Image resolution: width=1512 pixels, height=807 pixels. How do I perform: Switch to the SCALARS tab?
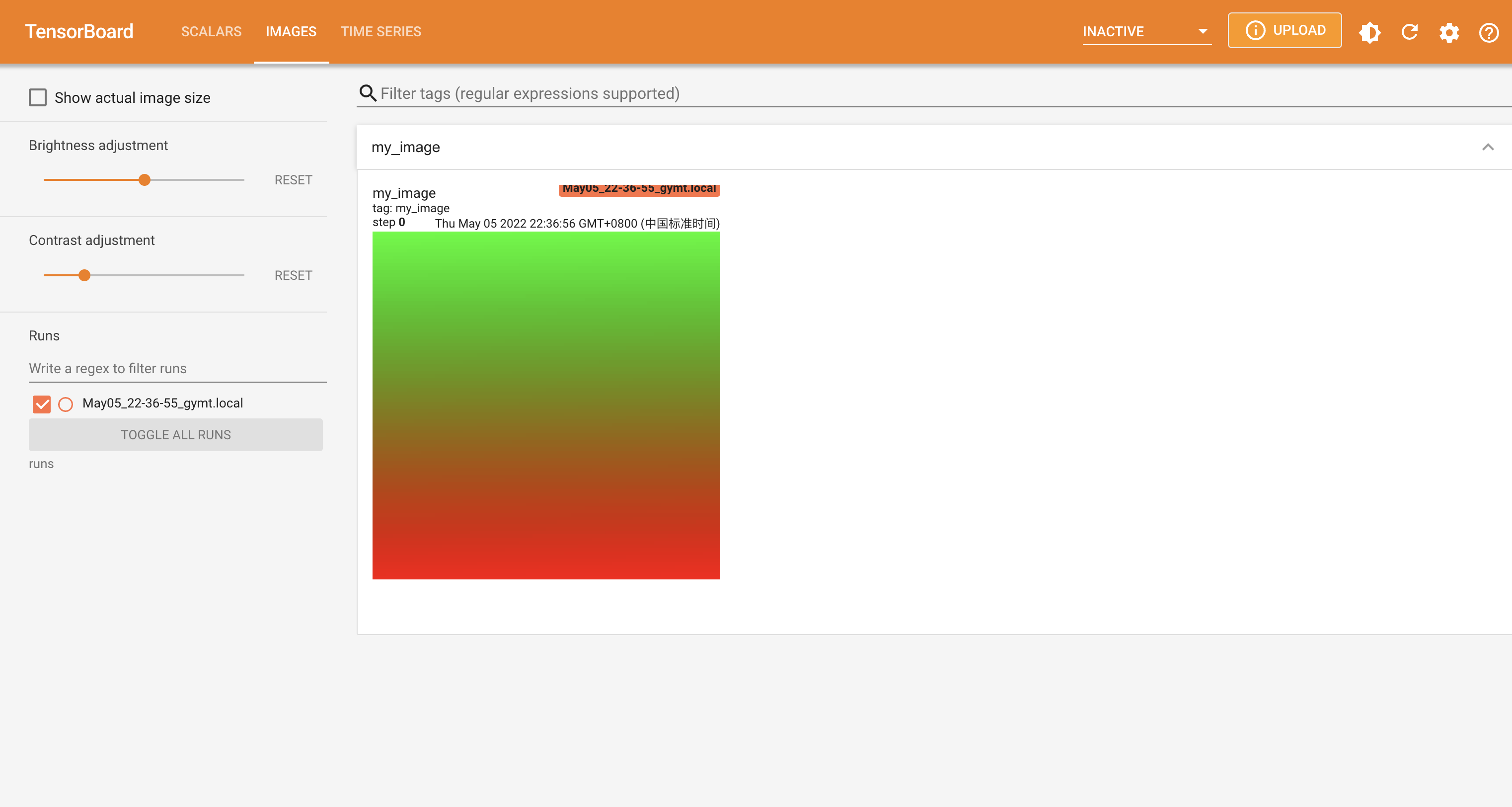(211, 31)
